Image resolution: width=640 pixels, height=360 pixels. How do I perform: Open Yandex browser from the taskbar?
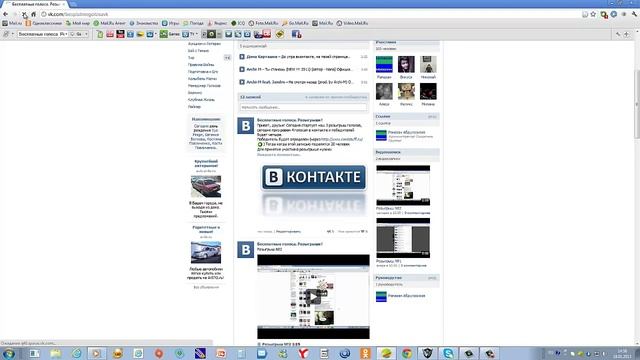tap(303, 353)
